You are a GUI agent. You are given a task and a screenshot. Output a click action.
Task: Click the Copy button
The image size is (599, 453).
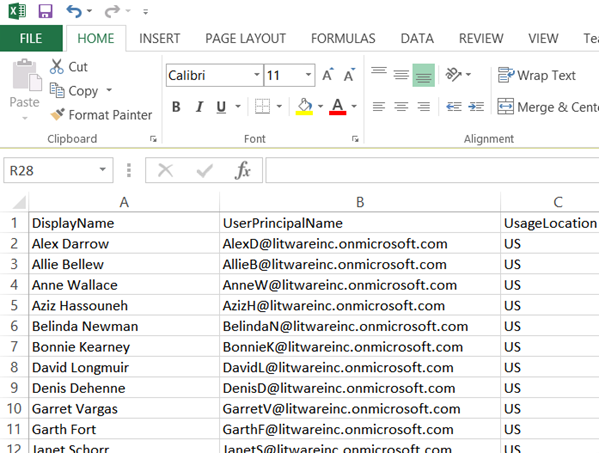point(74,91)
